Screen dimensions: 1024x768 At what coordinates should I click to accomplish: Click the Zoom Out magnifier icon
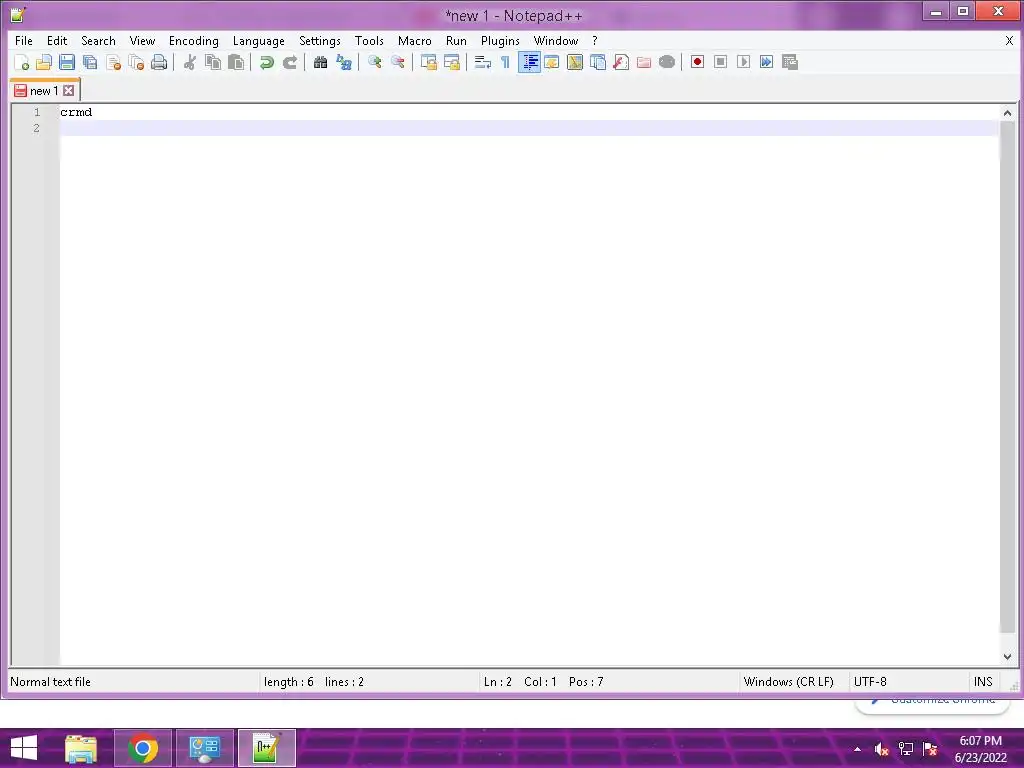[x=398, y=62]
